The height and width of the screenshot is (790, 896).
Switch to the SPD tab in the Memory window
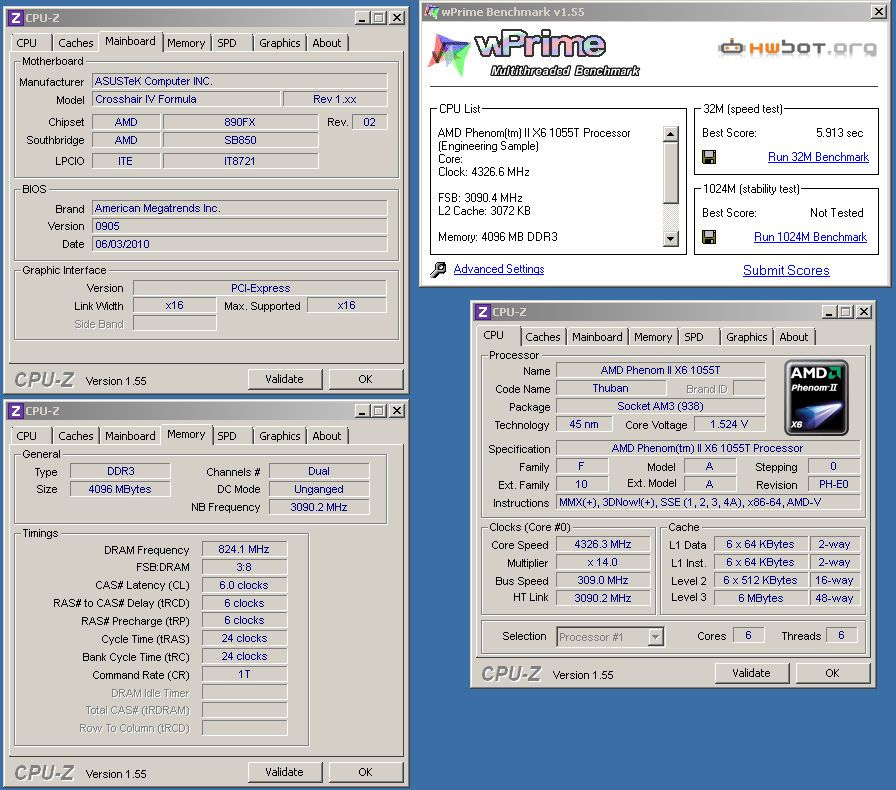pos(227,436)
